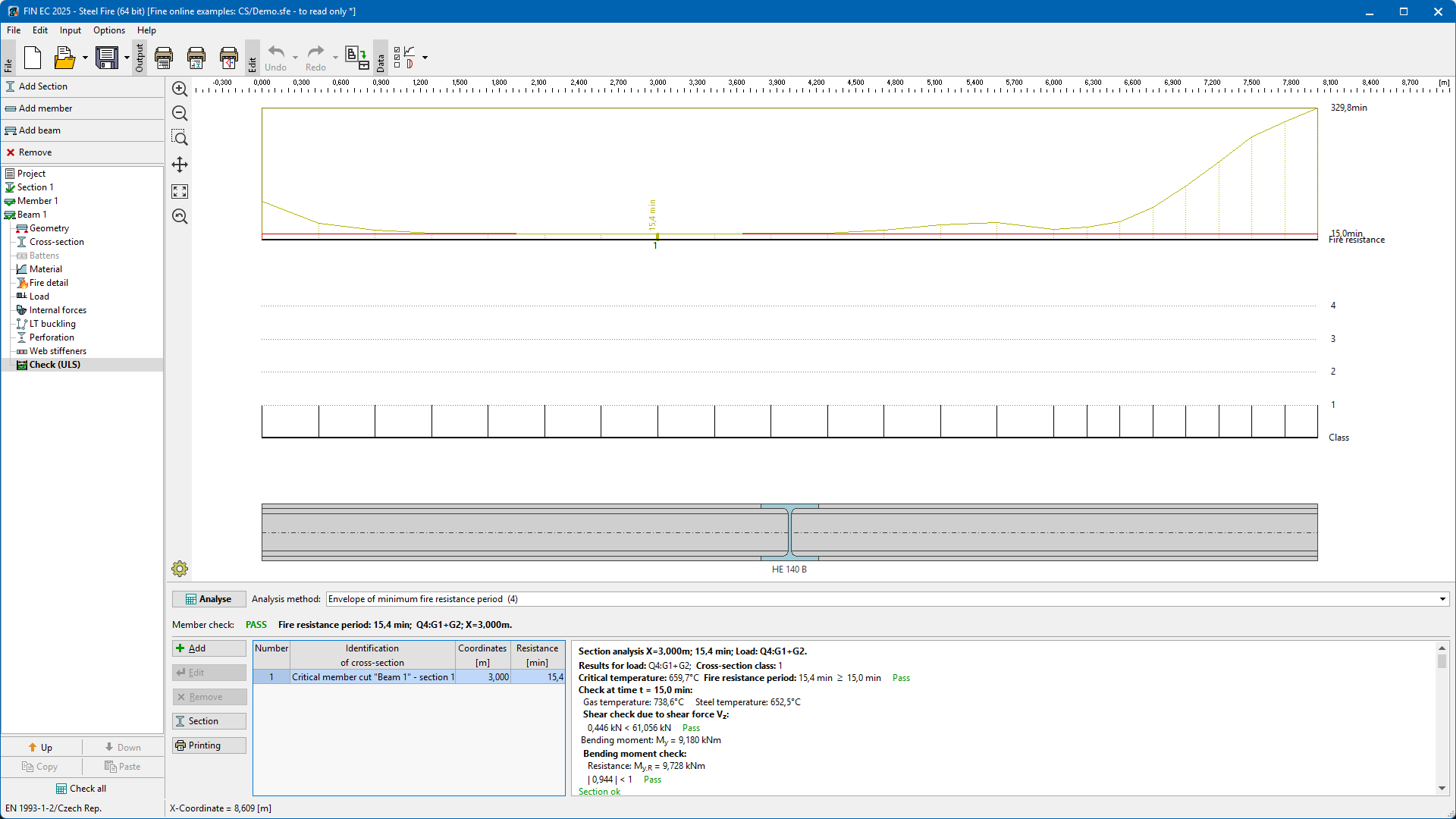This screenshot has height=819, width=1456.
Task: Expand the save button dropdown arrow
Action: coord(127,58)
